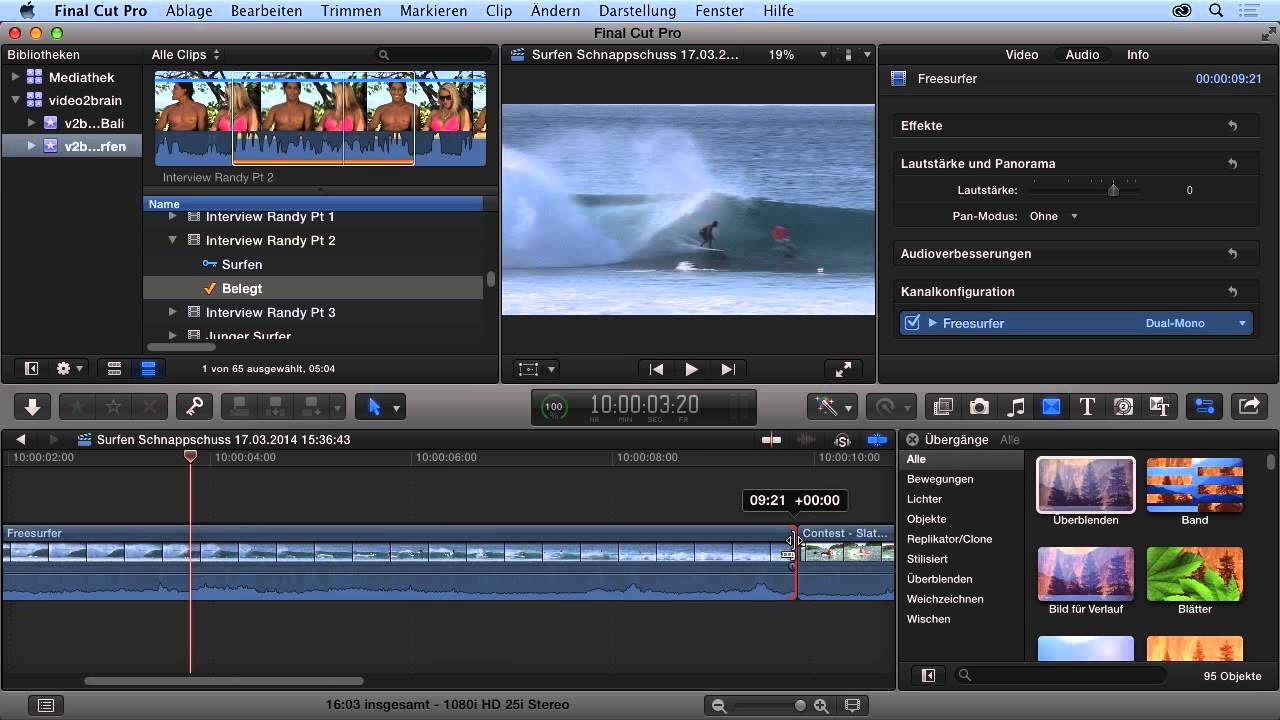
Task: Open the retime speedometer menu
Action: [890, 407]
